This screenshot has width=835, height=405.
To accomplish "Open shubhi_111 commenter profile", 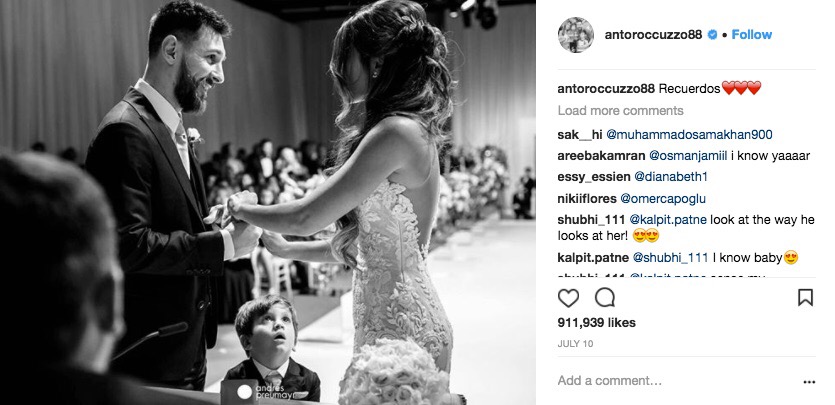I will 592,219.
